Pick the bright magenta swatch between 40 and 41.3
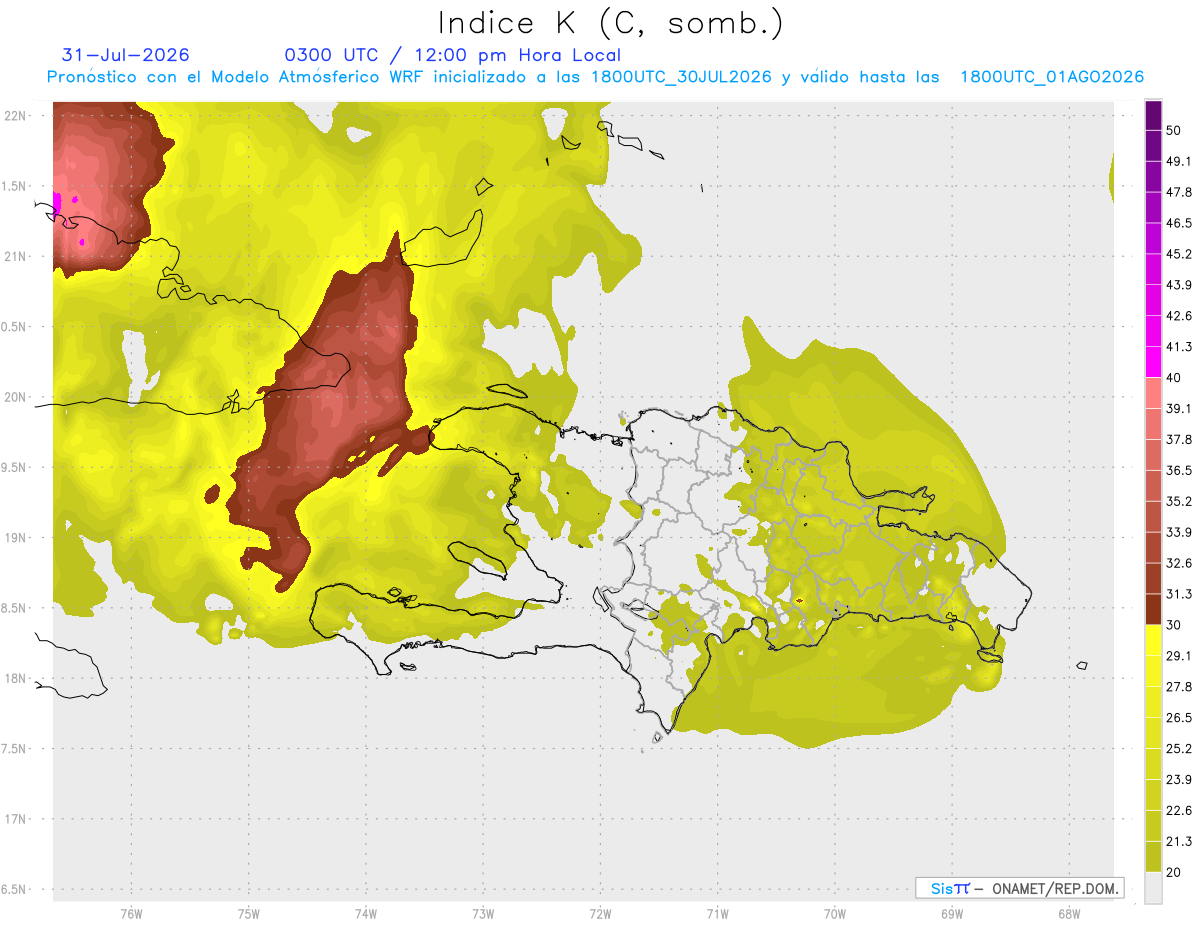 (x=1153, y=362)
